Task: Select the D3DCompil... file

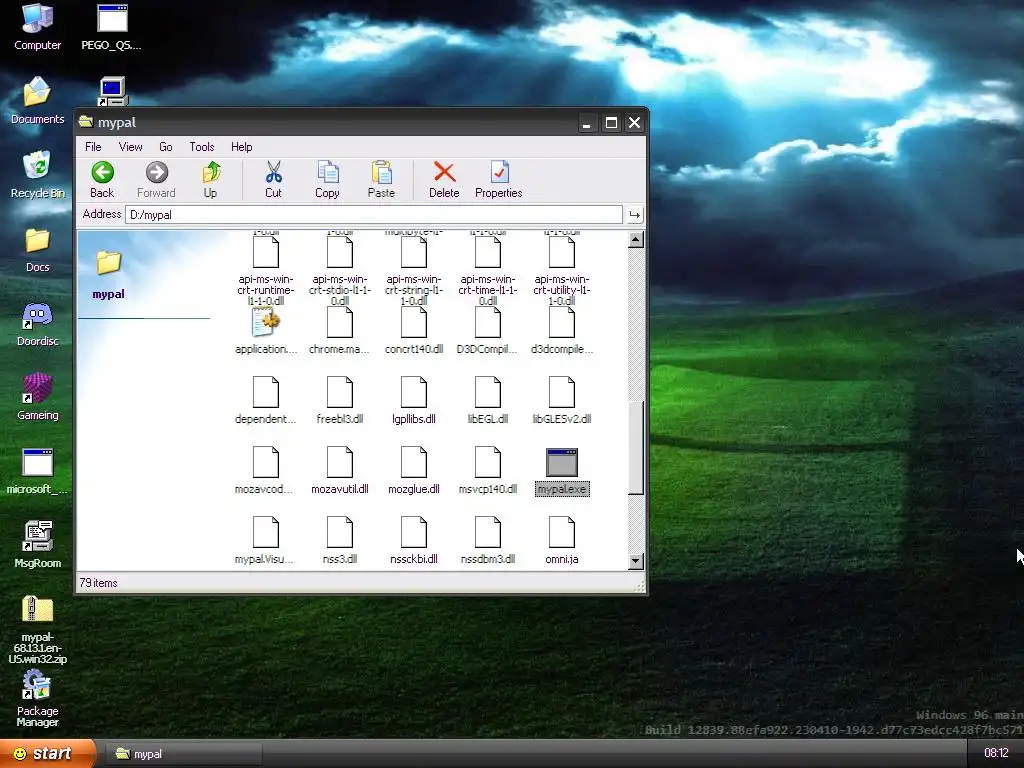Action: coord(488,331)
